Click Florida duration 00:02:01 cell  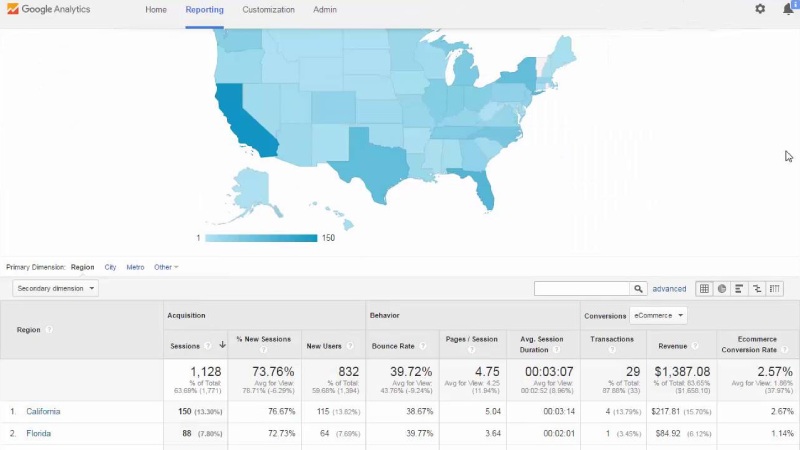click(559, 433)
